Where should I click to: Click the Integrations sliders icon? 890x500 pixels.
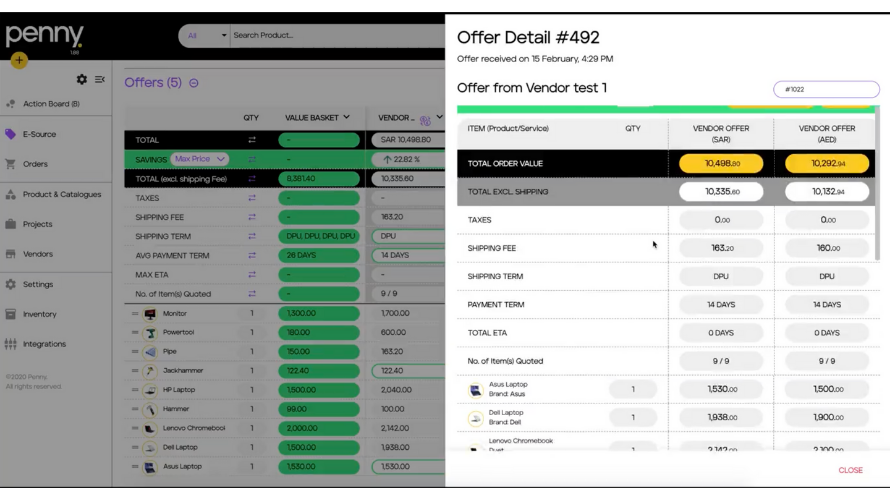click(x=11, y=344)
